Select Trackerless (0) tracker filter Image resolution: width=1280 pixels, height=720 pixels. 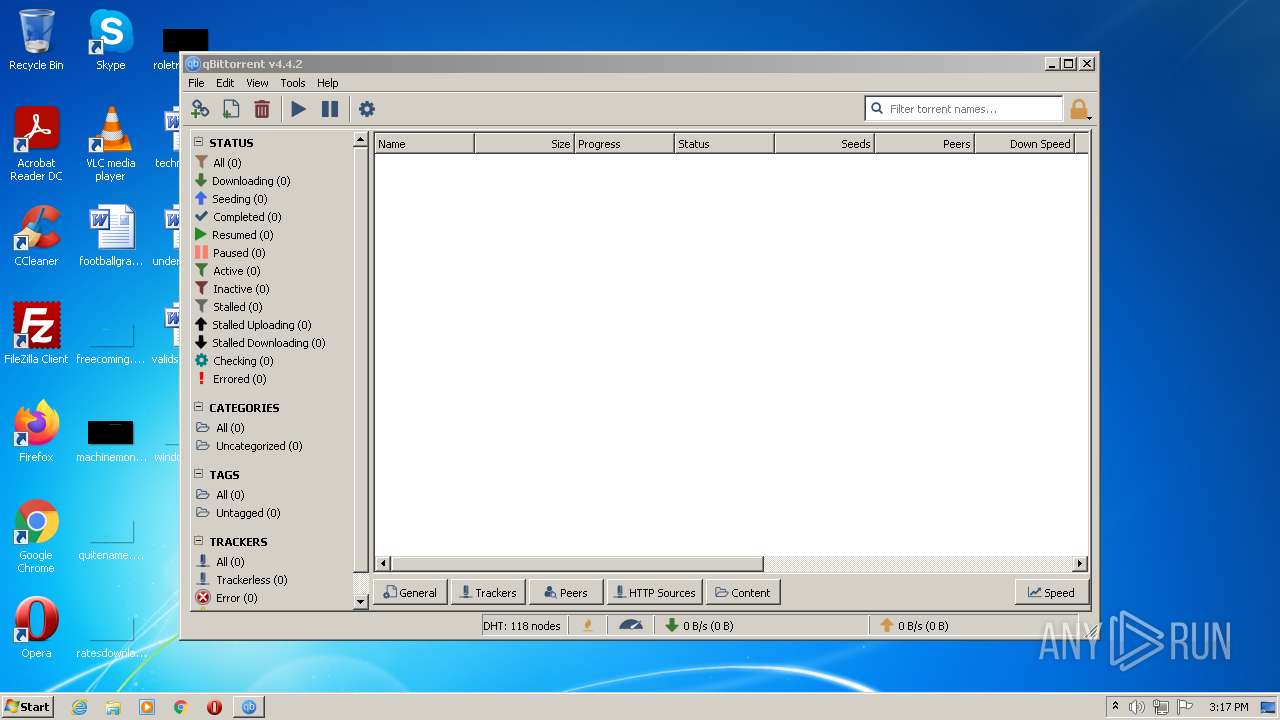(x=241, y=580)
